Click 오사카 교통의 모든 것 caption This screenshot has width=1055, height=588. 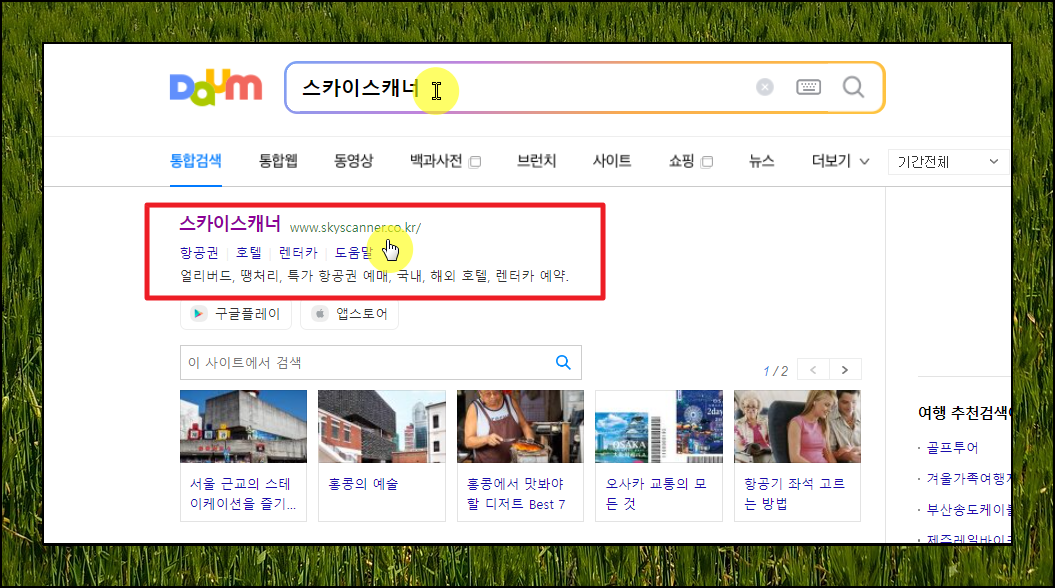coord(656,494)
